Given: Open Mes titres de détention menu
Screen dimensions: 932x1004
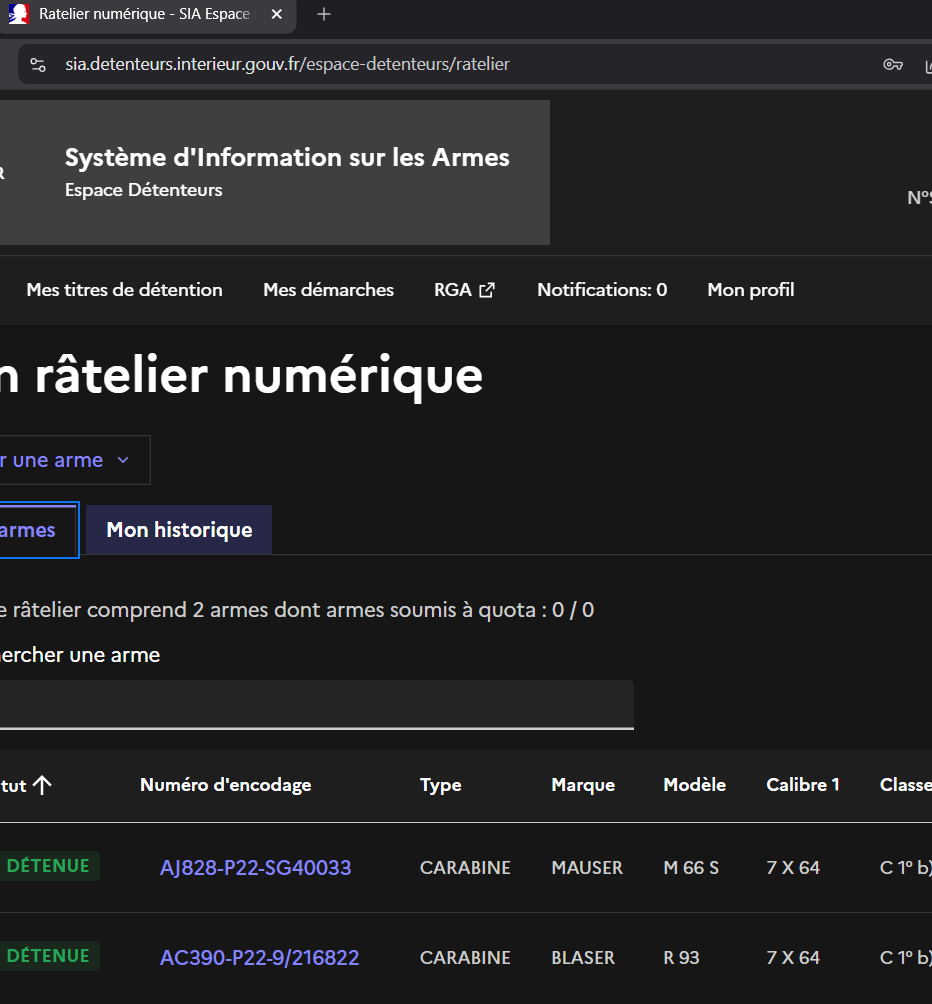Looking at the screenshot, I should 124,290.
